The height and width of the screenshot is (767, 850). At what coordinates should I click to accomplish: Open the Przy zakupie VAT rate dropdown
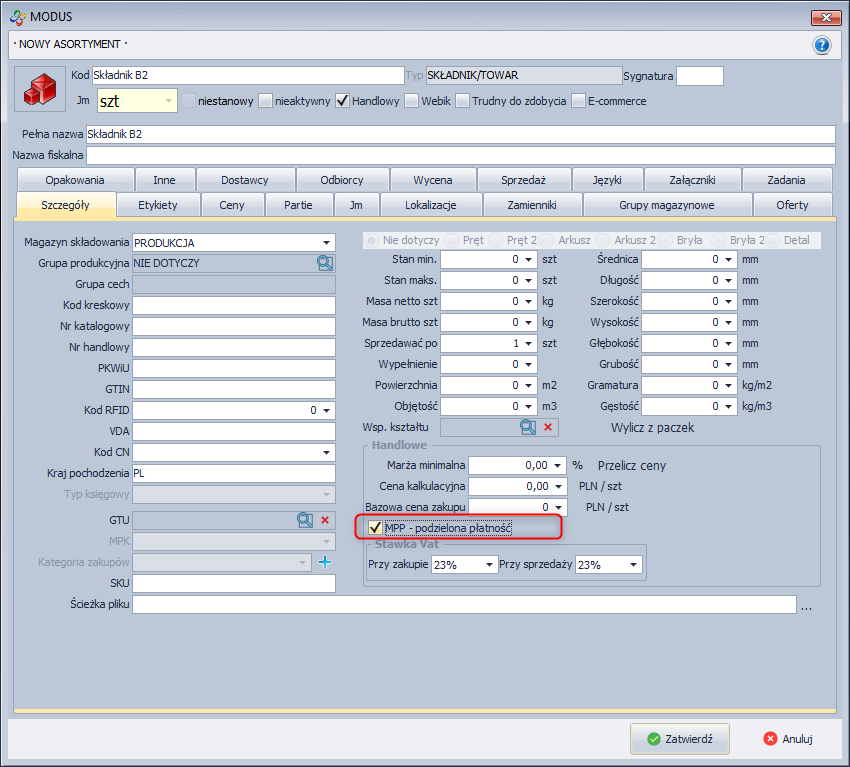coord(489,565)
